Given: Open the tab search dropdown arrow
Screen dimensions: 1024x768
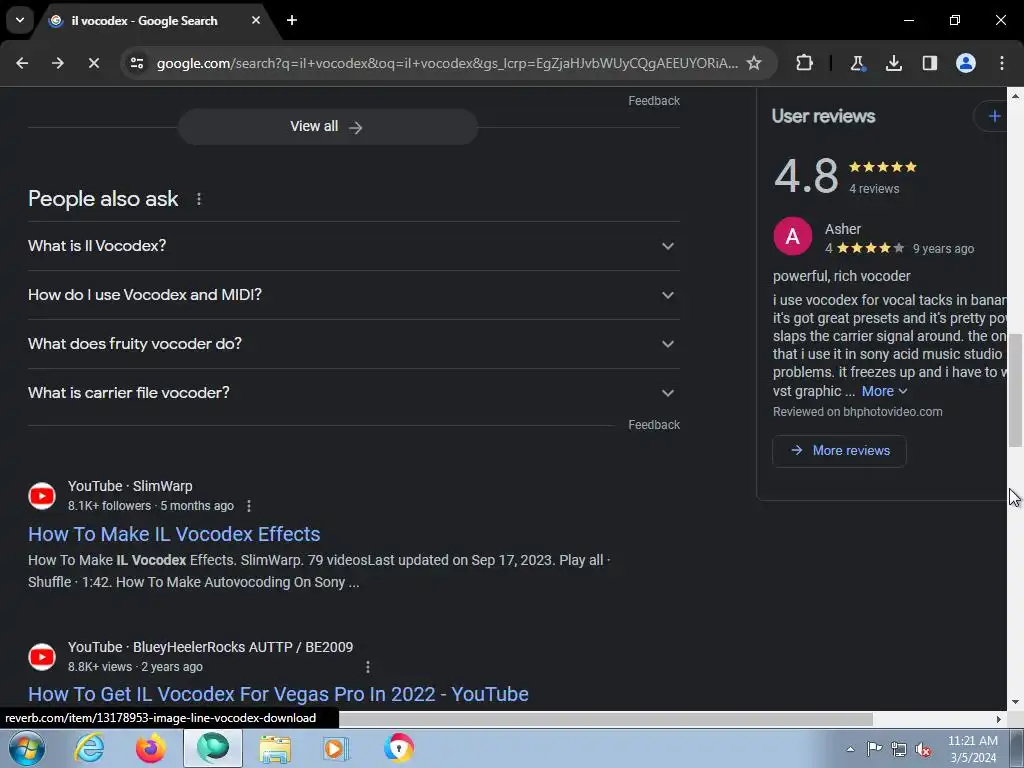Looking at the screenshot, I should [x=20, y=20].
